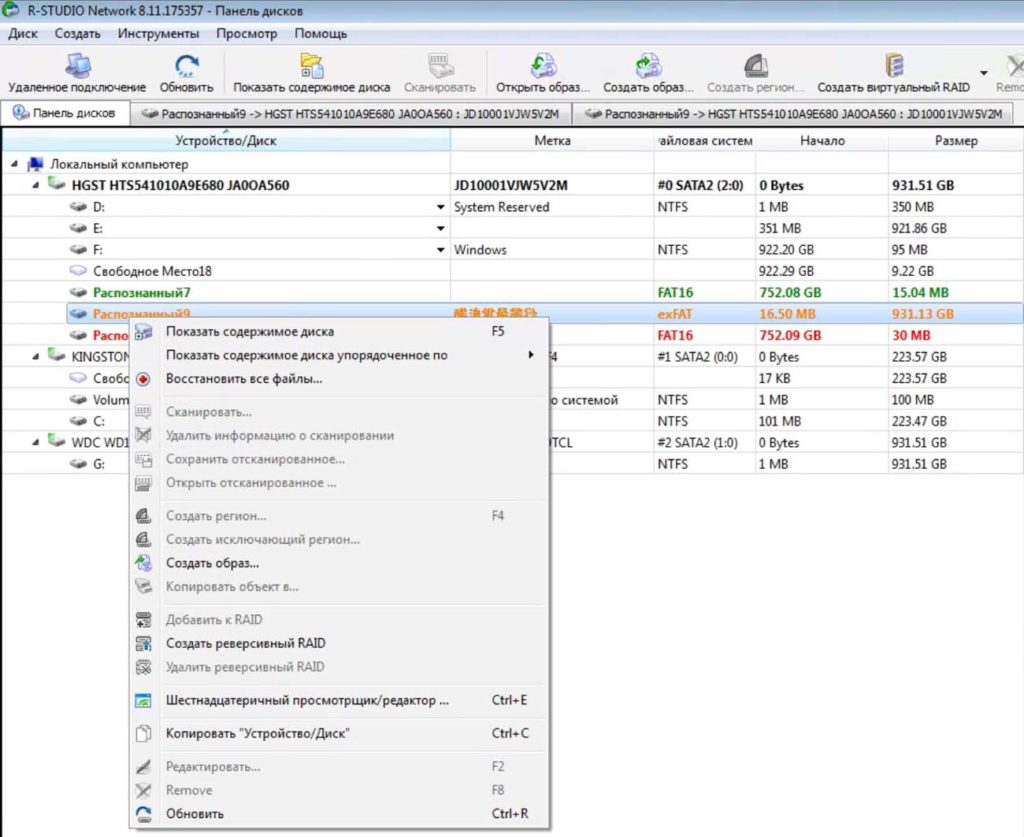
Task: Open the F: volume dropdown arrow
Action: (x=441, y=250)
